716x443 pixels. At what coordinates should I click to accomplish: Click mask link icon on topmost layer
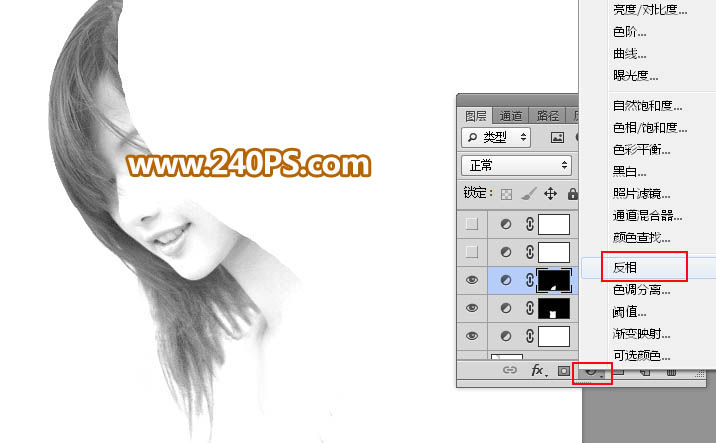tap(530, 224)
